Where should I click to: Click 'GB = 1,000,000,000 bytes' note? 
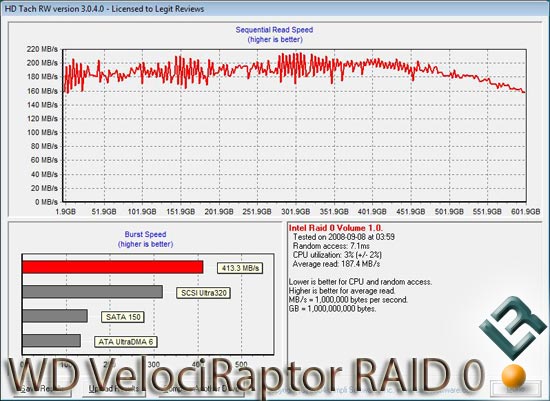coord(333,309)
